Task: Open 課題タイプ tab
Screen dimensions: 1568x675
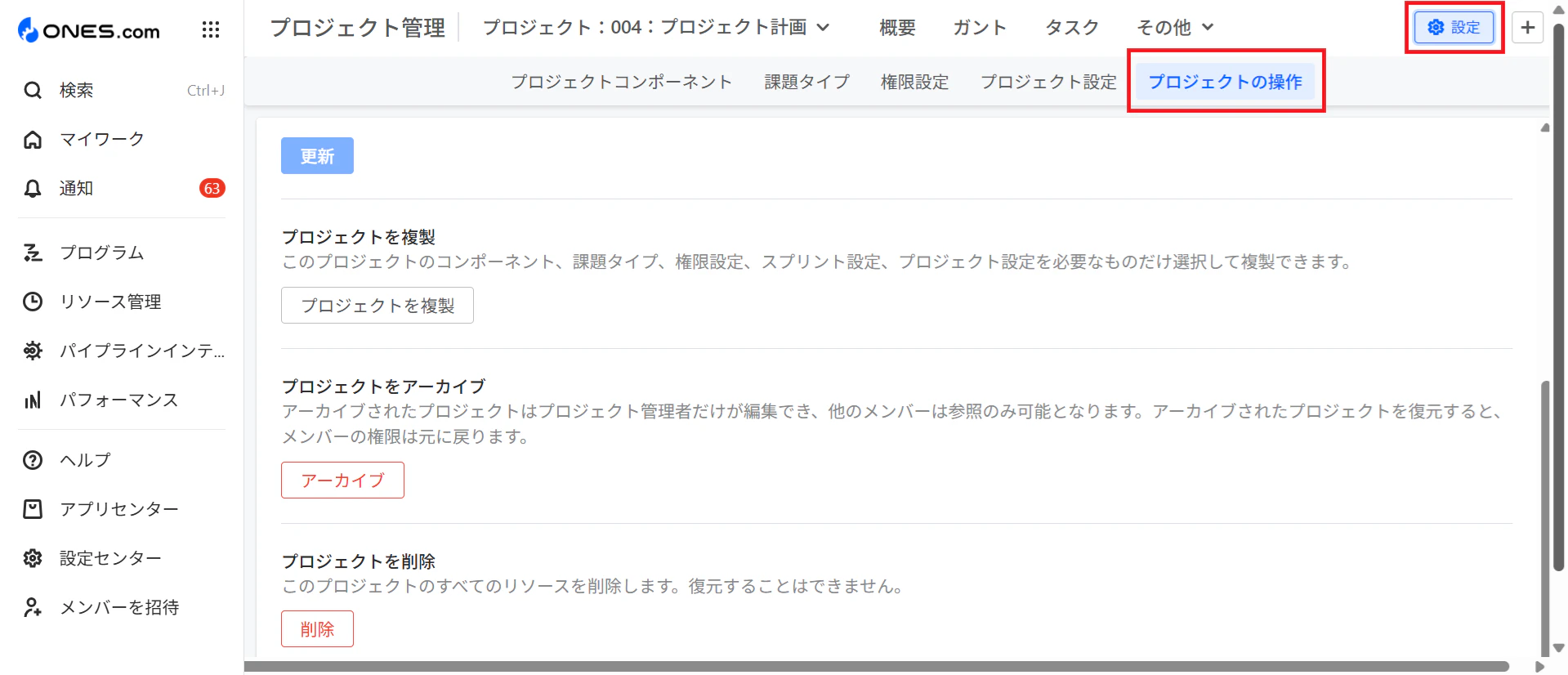Action: coord(807,82)
